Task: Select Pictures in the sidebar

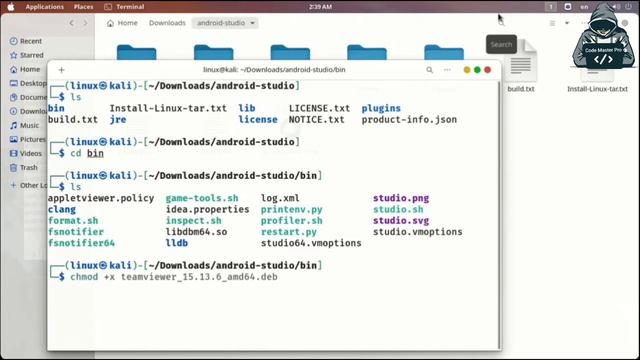Action: click(x=27, y=140)
